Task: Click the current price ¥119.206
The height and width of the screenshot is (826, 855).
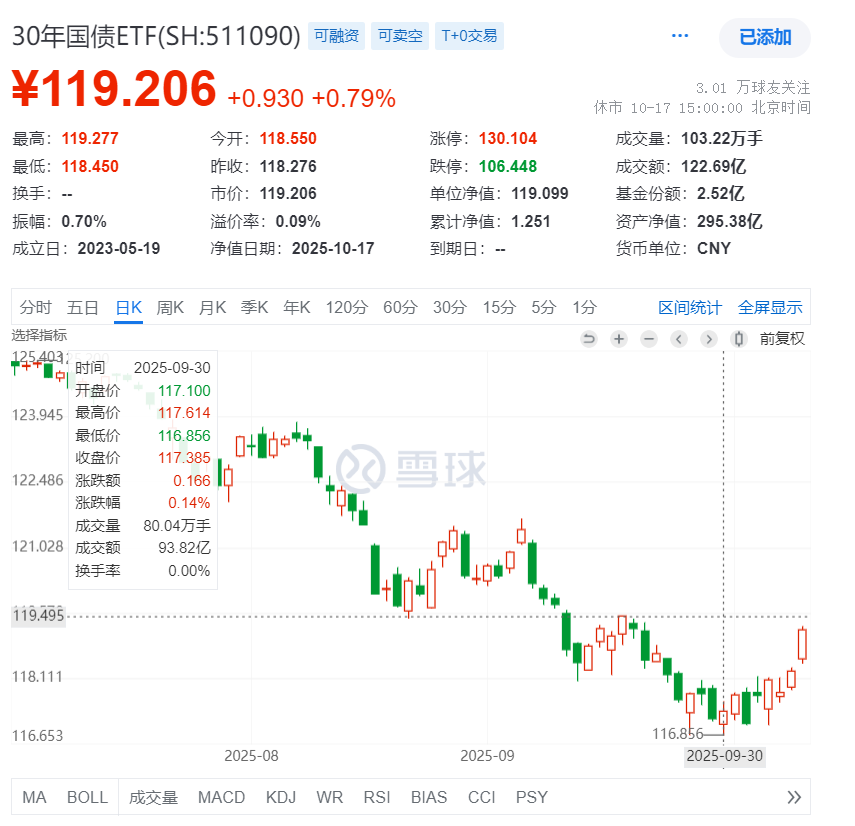Action: pos(115,88)
